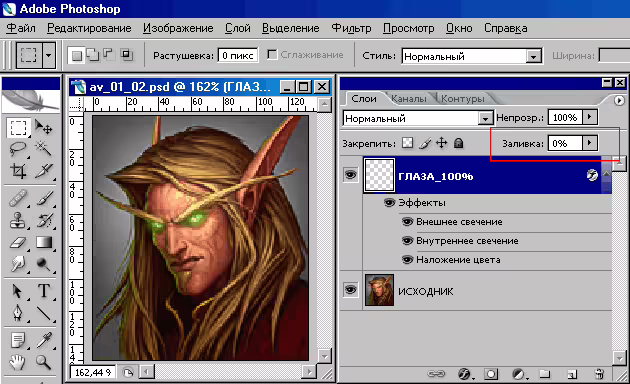
Task: Open the Нормальный blend mode dropdown
Action: coord(485,118)
